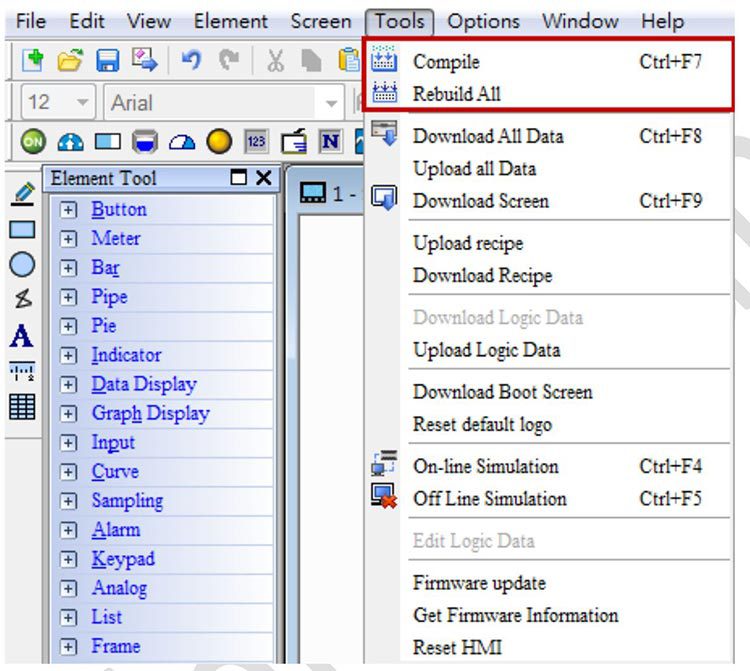Choose Compile from the Tools menu

tap(446, 62)
